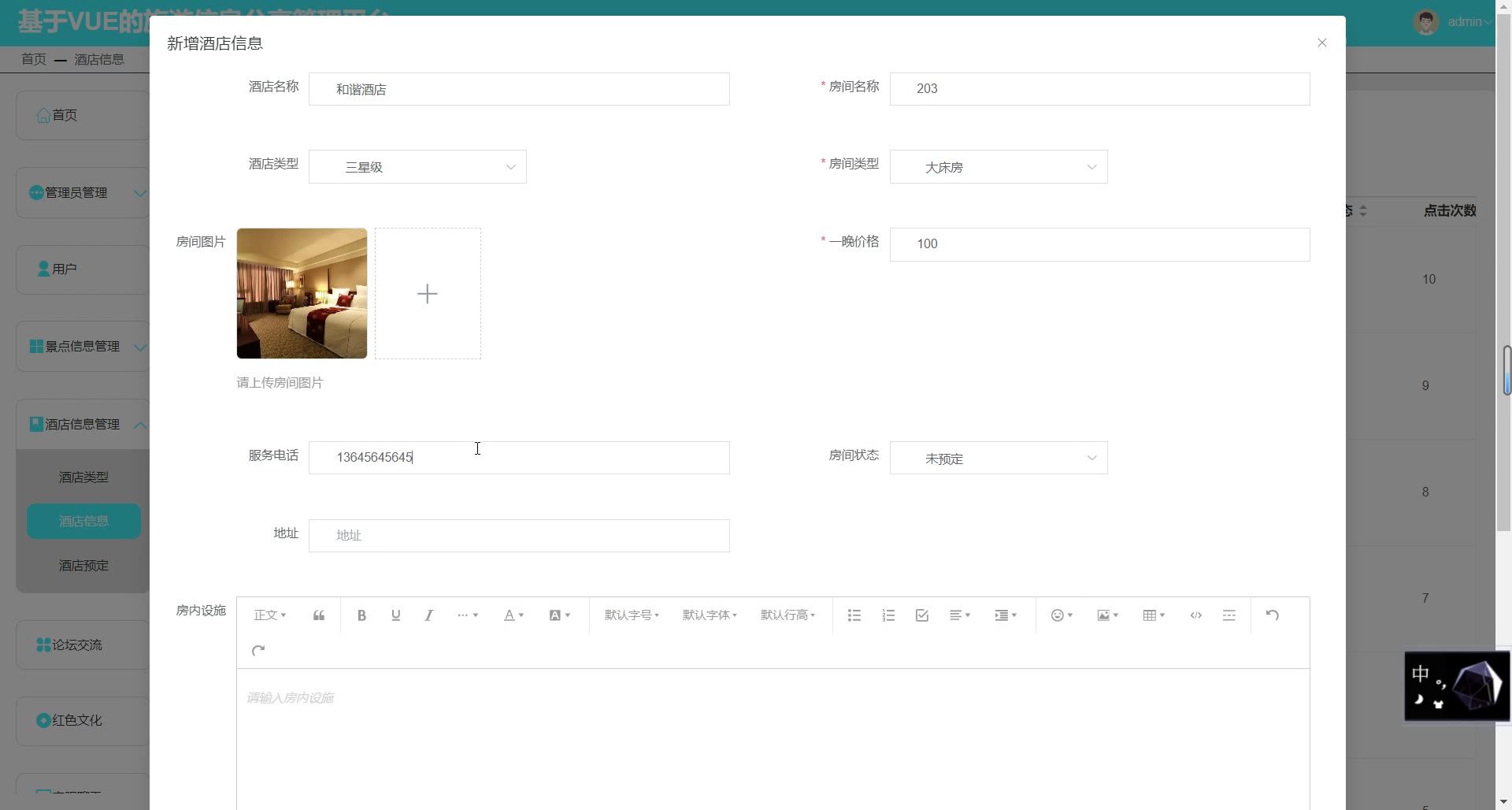Go to 酒店预定 in the sidebar
This screenshot has height=810, width=1512.
click(83, 566)
